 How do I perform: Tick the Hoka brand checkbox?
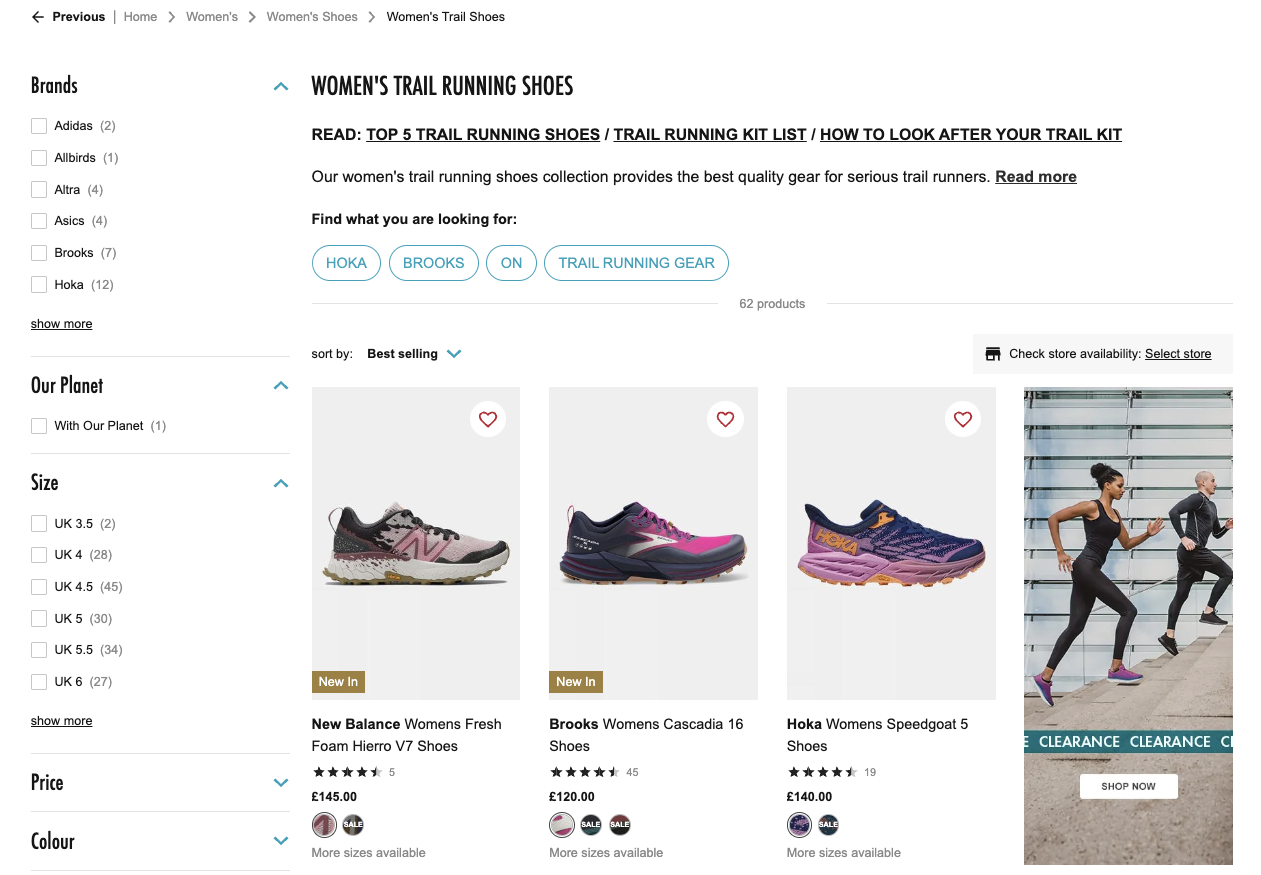39,285
